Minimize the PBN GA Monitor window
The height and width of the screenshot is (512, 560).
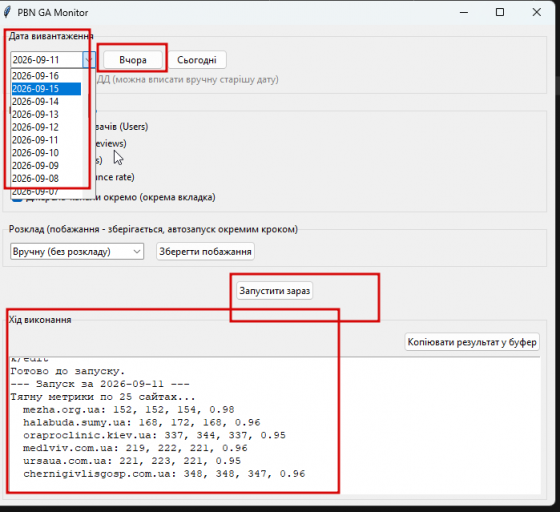point(464,12)
